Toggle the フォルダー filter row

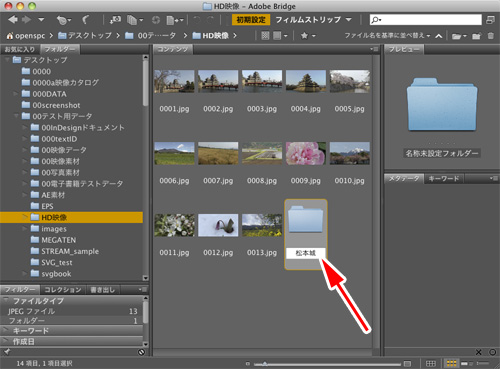(72, 321)
